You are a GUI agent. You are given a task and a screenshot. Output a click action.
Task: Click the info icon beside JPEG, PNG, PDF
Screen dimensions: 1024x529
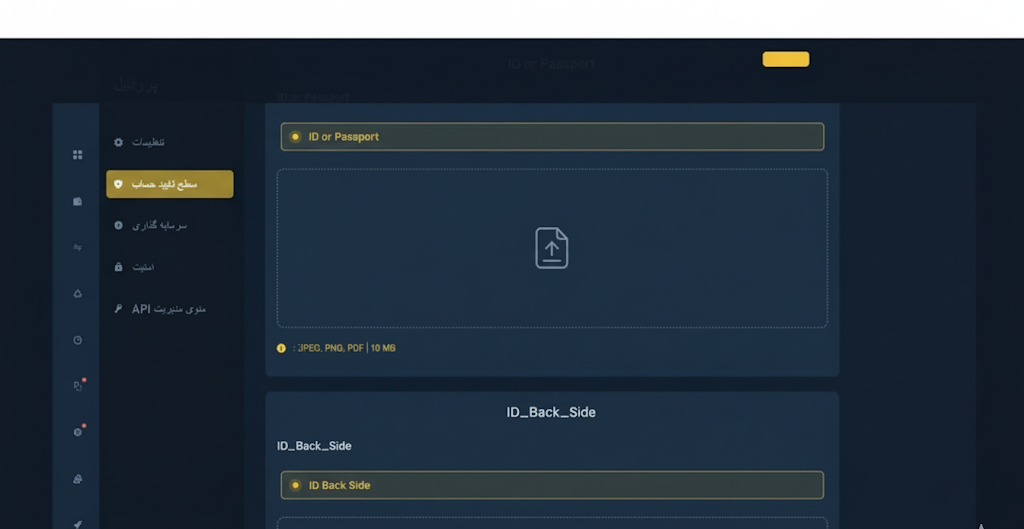click(x=281, y=348)
